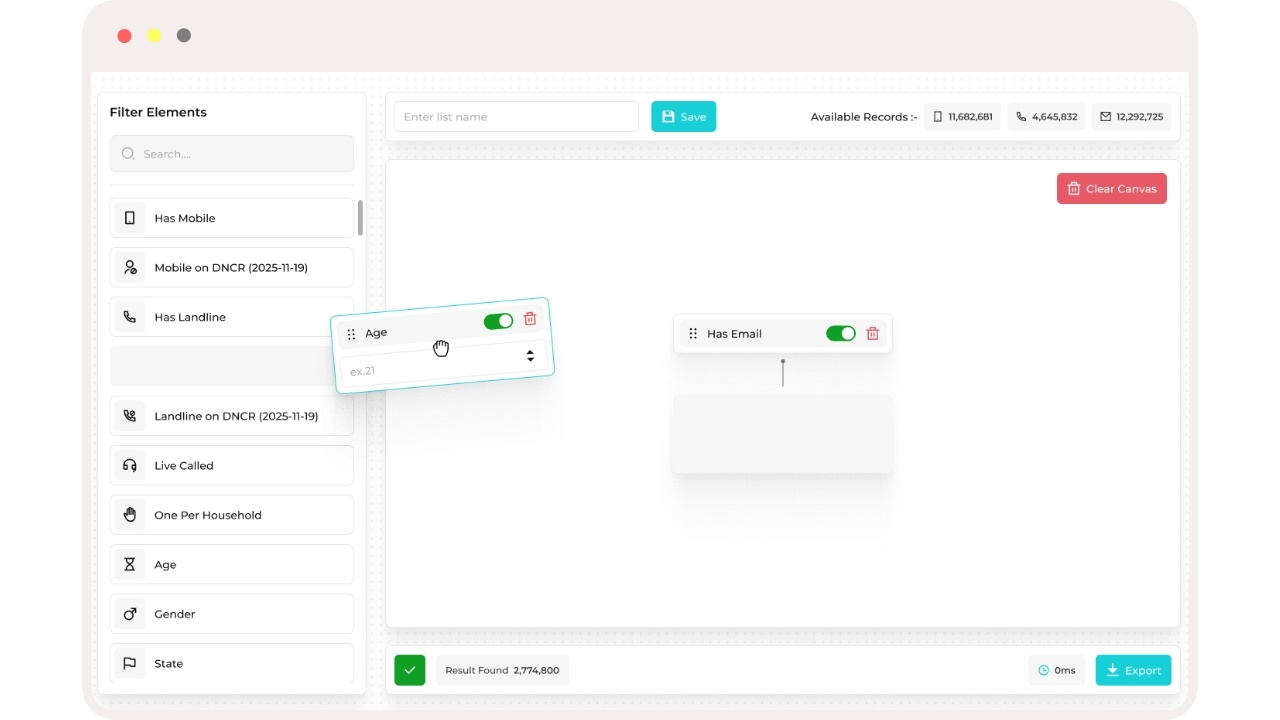The height and width of the screenshot is (720, 1280).
Task: Click the filter list scrollbar
Action: 360,217
